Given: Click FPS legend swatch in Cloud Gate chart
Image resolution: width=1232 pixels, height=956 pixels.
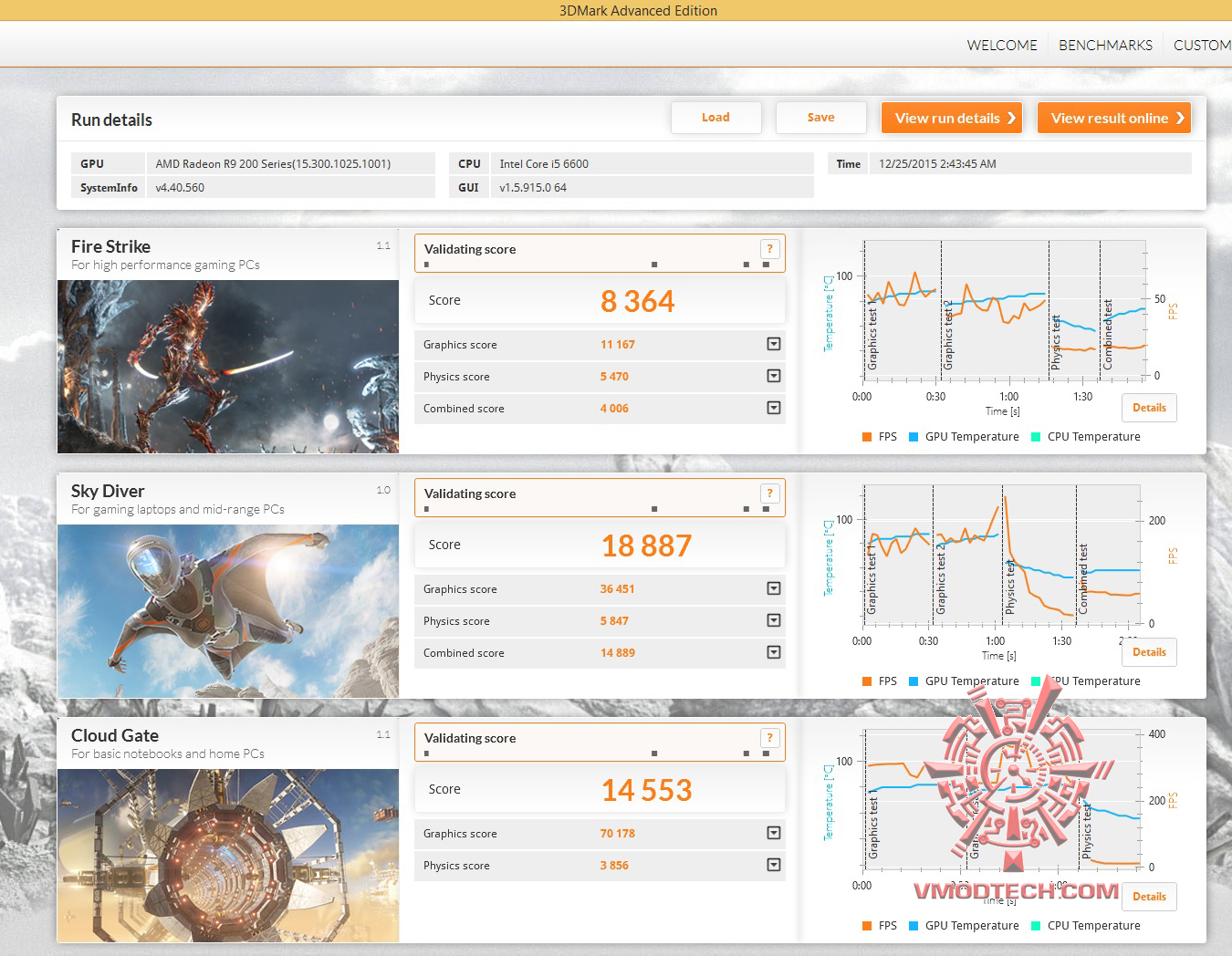Looking at the screenshot, I should [867, 926].
